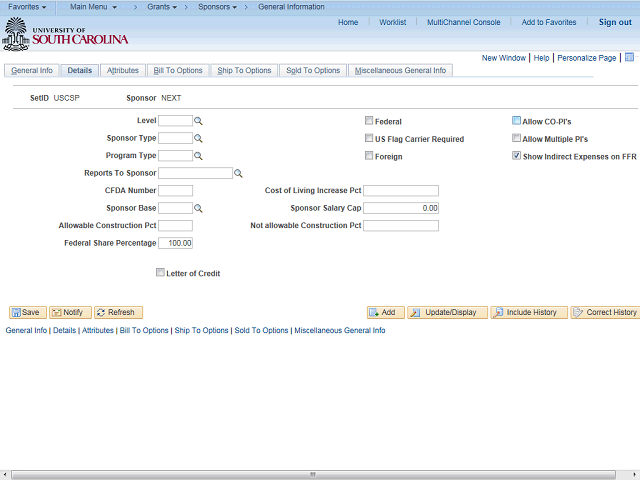
Task: Click the horizontal scrollbar thumb
Action: tap(313, 475)
